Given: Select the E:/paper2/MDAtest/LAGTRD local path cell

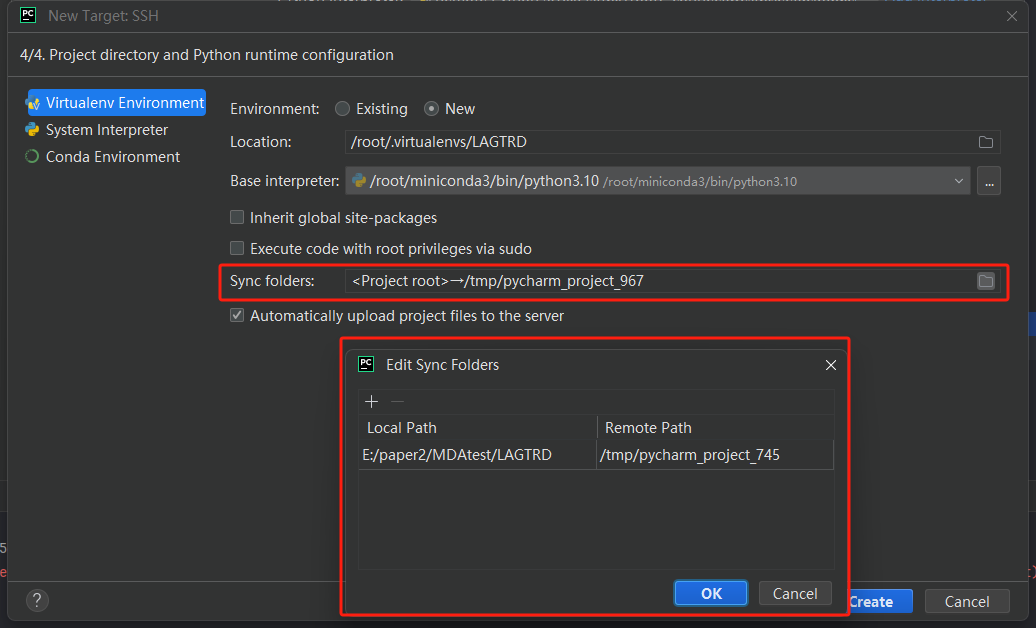Looking at the screenshot, I should tap(477, 455).
